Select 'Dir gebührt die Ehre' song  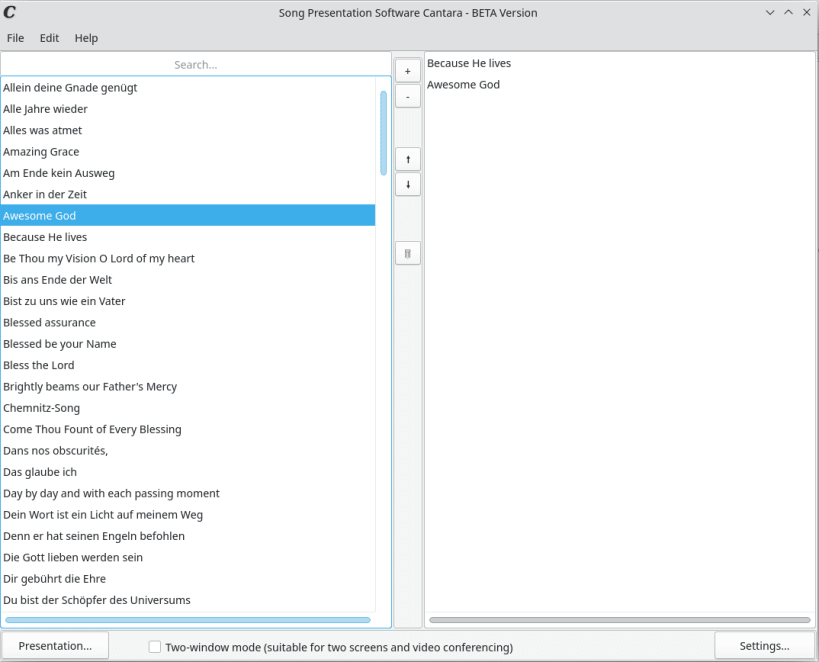click(188, 579)
